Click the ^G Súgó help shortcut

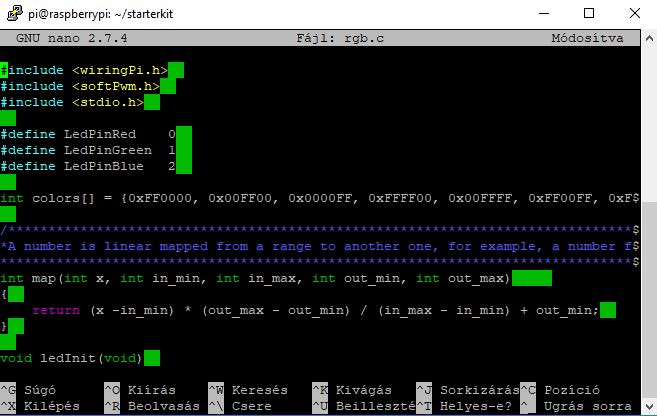click(x=30, y=390)
